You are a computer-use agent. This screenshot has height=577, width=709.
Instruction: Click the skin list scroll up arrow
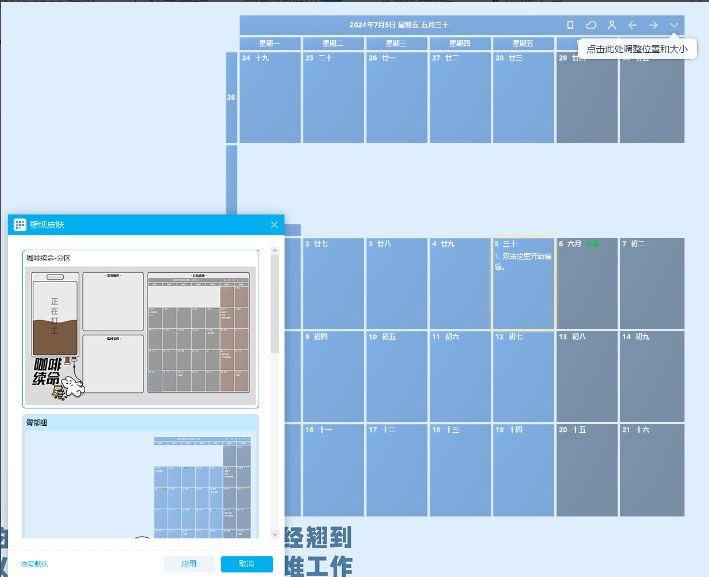click(x=274, y=251)
